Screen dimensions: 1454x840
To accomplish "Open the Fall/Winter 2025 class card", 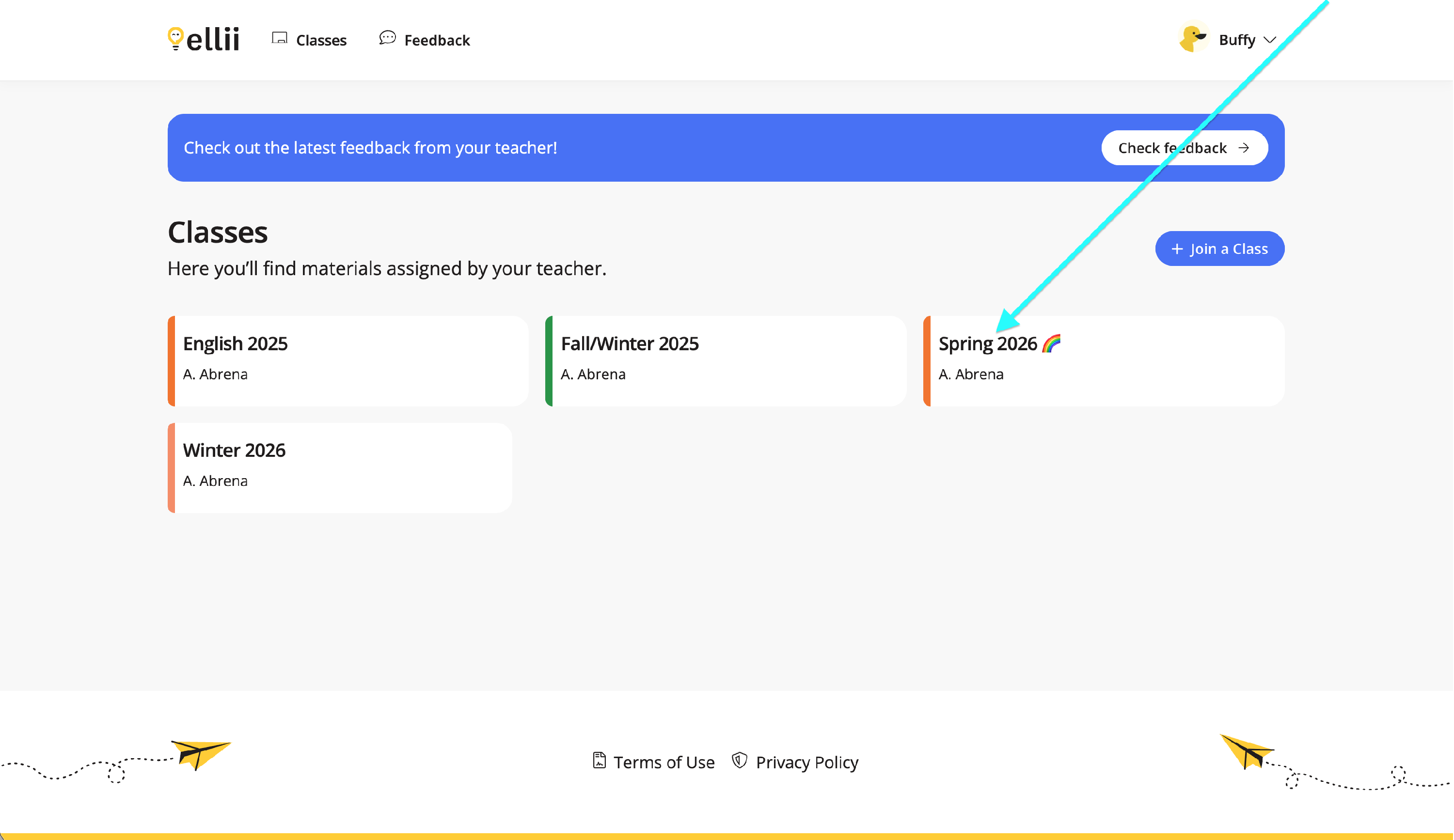I will (726, 361).
